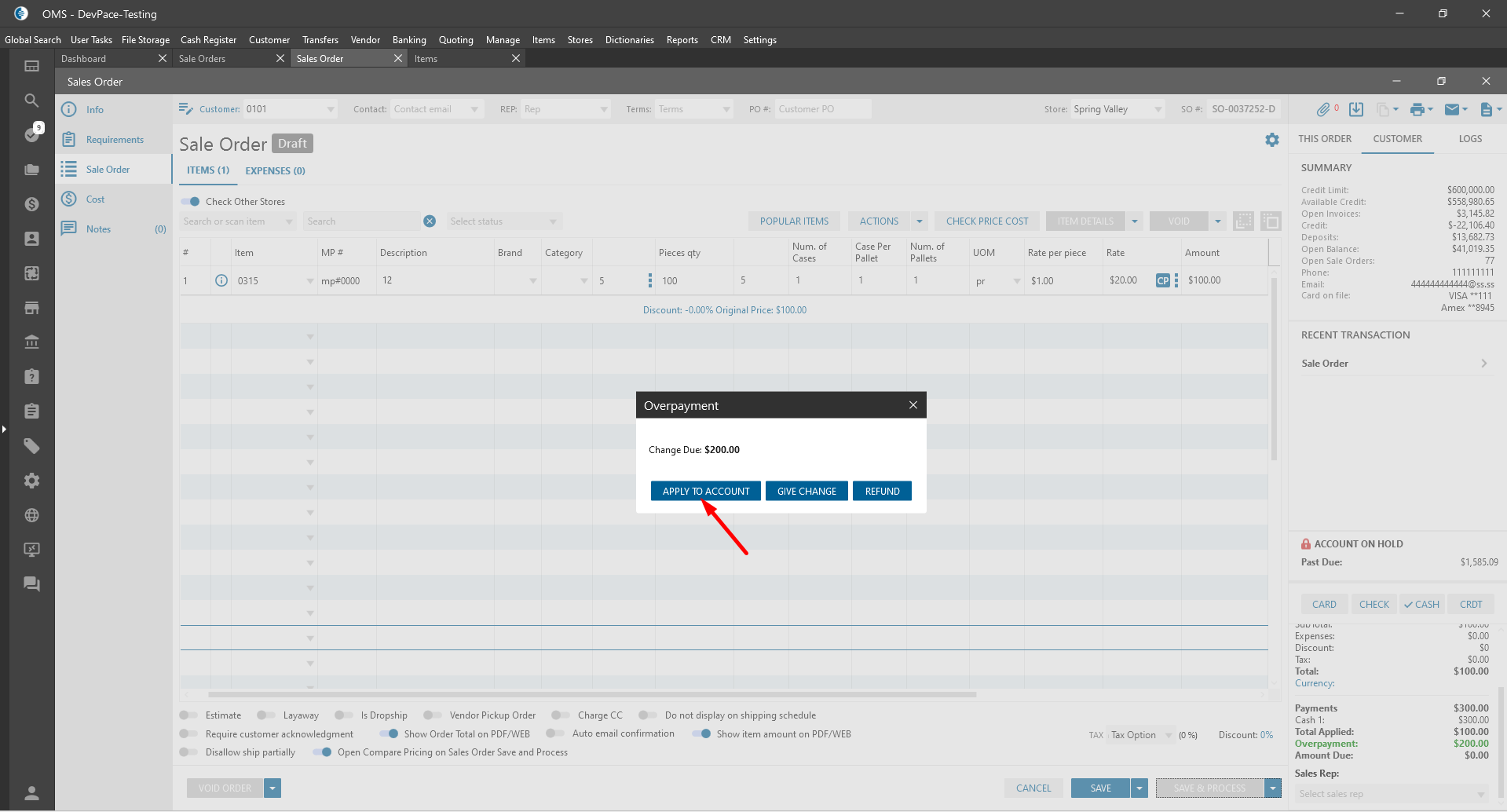Click the user profile icon at sidebar bottom
Image resolution: width=1507 pixels, height=812 pixels.
(x=31, y=793)
